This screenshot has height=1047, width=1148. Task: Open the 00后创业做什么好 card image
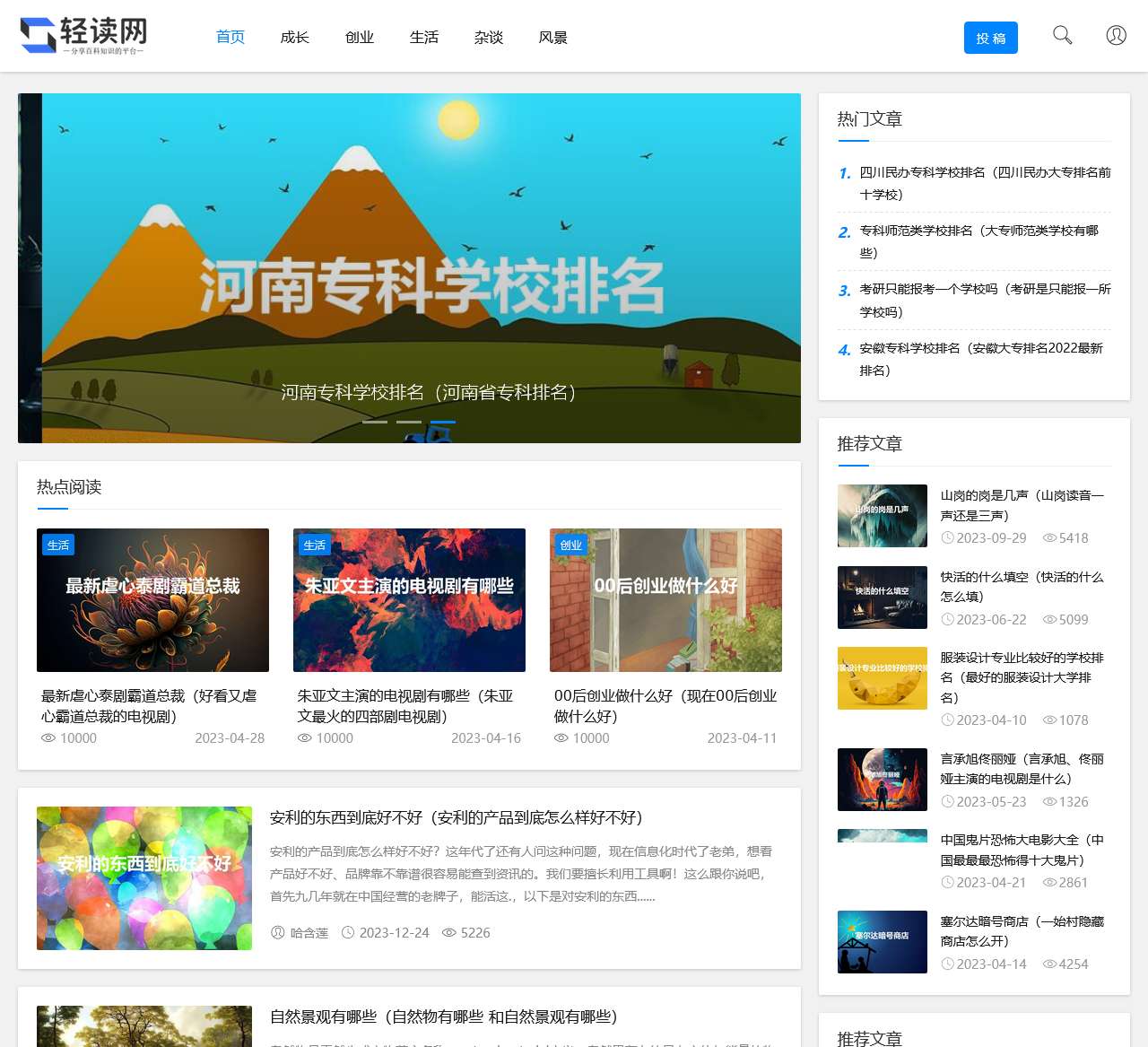pyautogui.click(x=665, y=599)
